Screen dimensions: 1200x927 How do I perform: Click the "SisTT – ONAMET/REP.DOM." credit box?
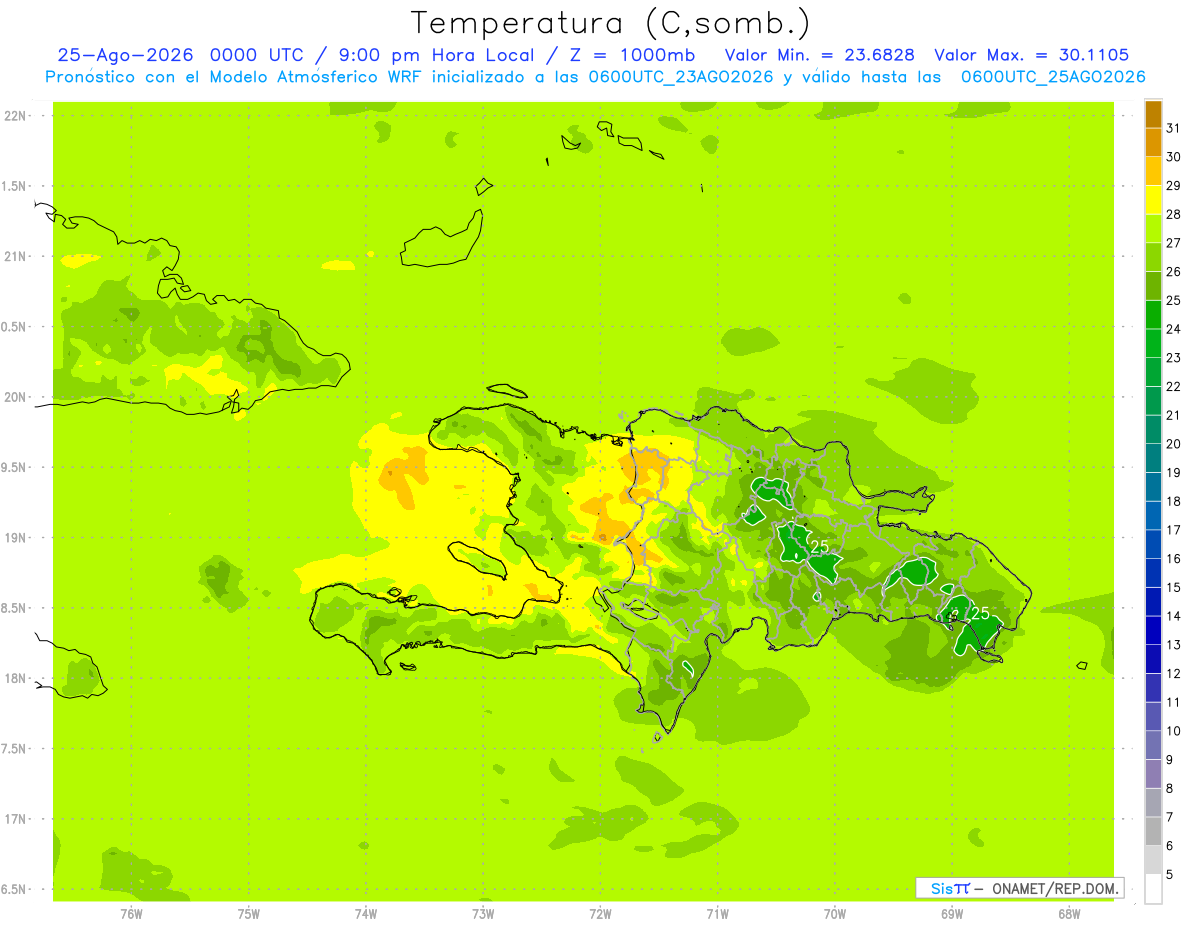click(x=1019, y=888)
